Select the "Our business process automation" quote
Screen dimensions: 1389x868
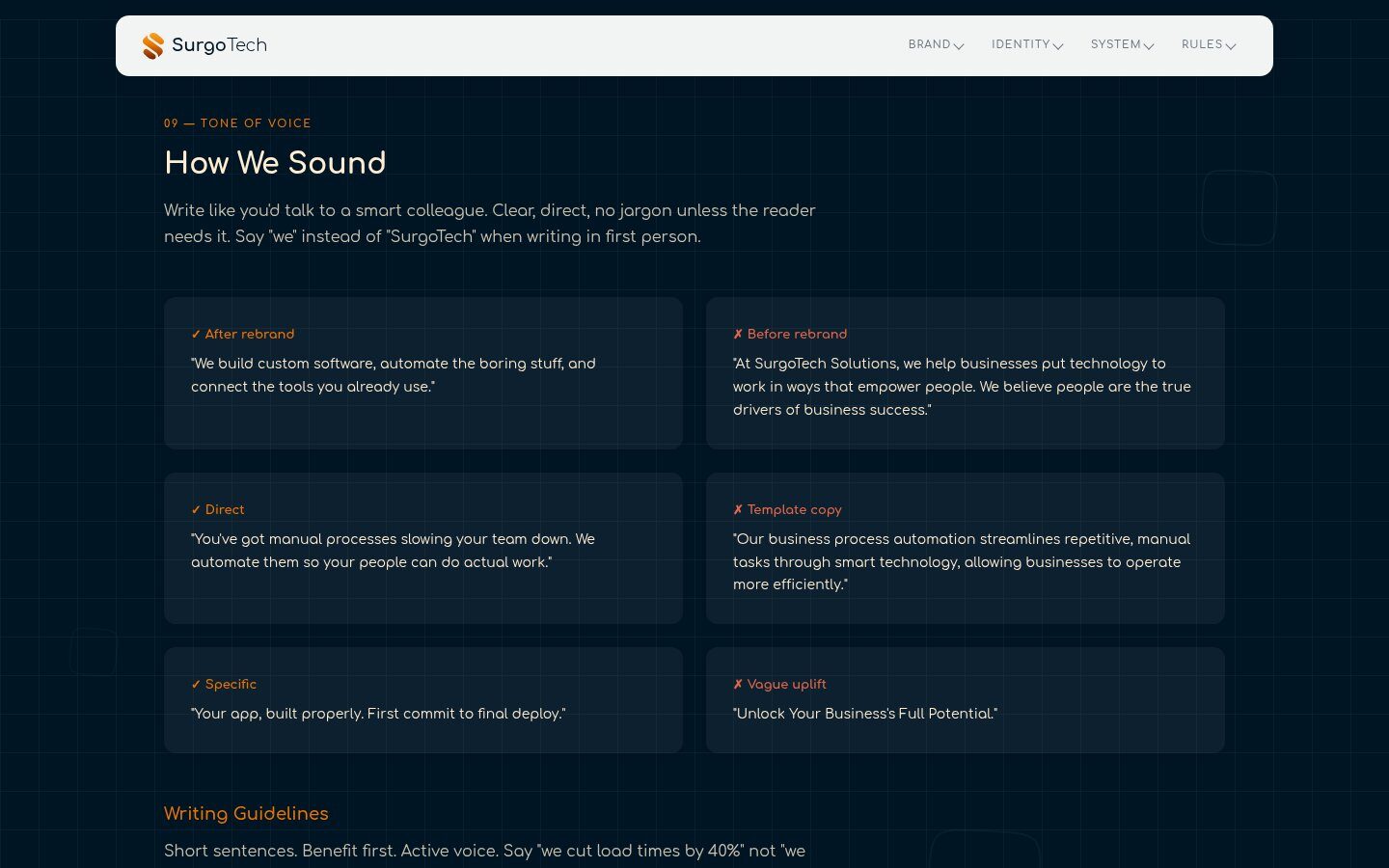click(962, 561)
